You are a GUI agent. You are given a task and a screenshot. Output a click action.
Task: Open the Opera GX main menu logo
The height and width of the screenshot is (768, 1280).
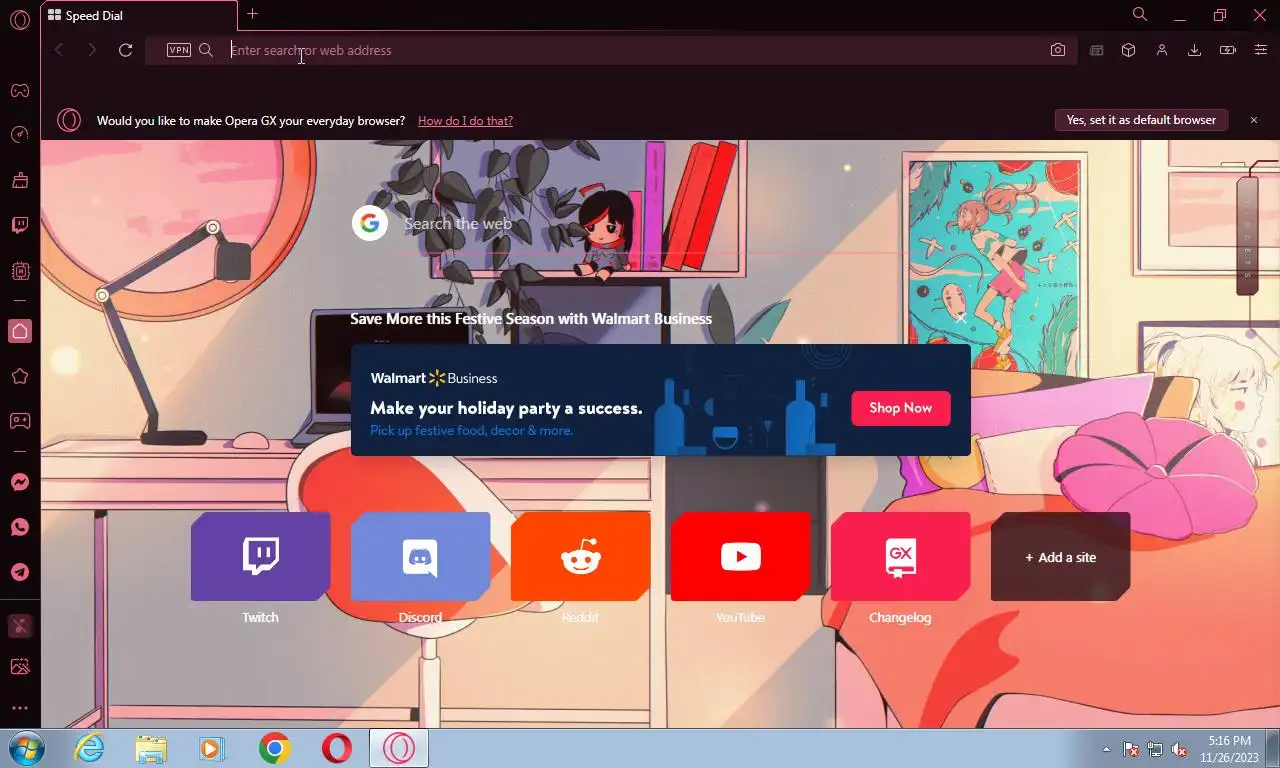tap(19, 20)
